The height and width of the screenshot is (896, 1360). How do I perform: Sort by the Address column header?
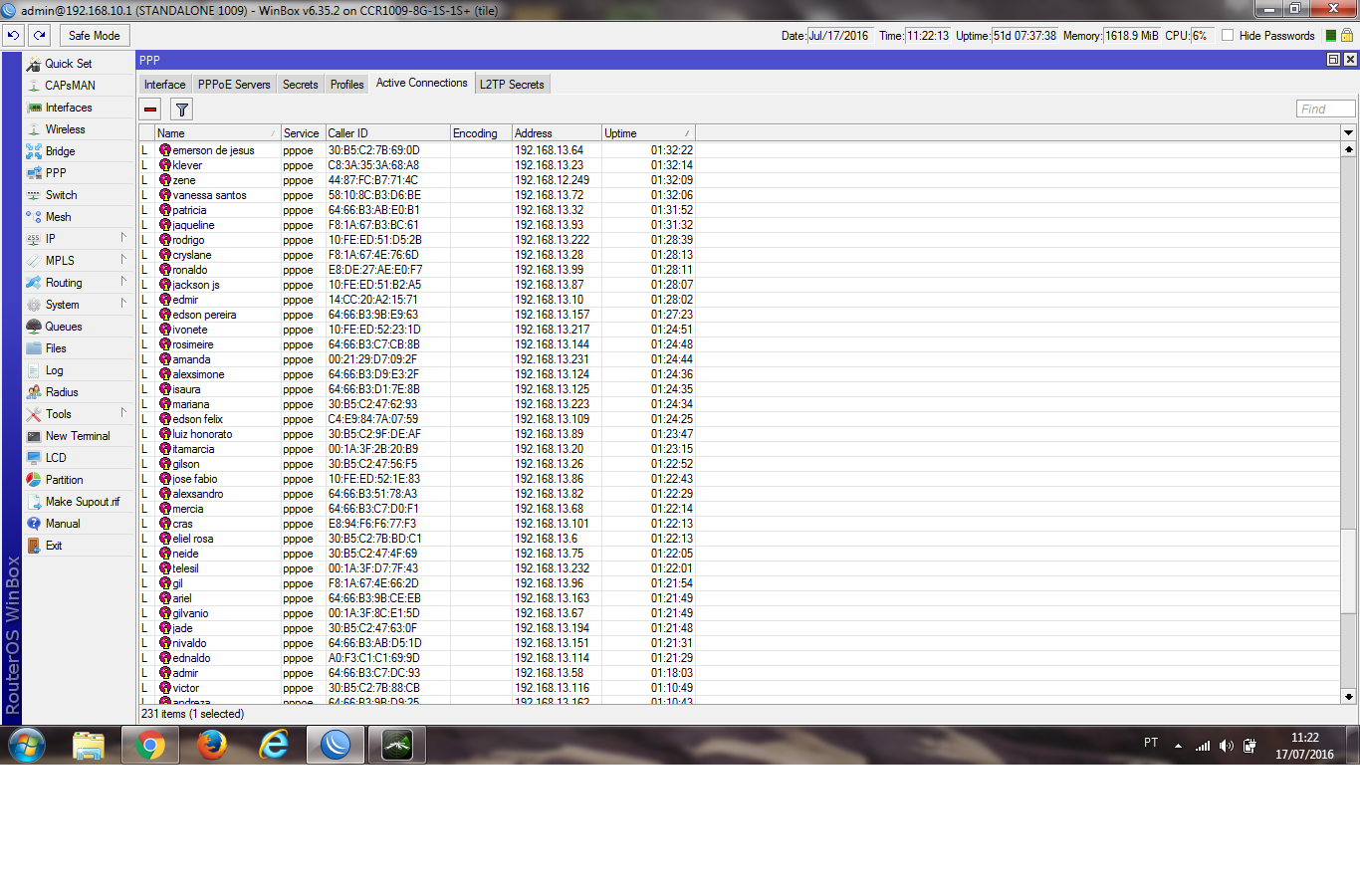[557, 132]
